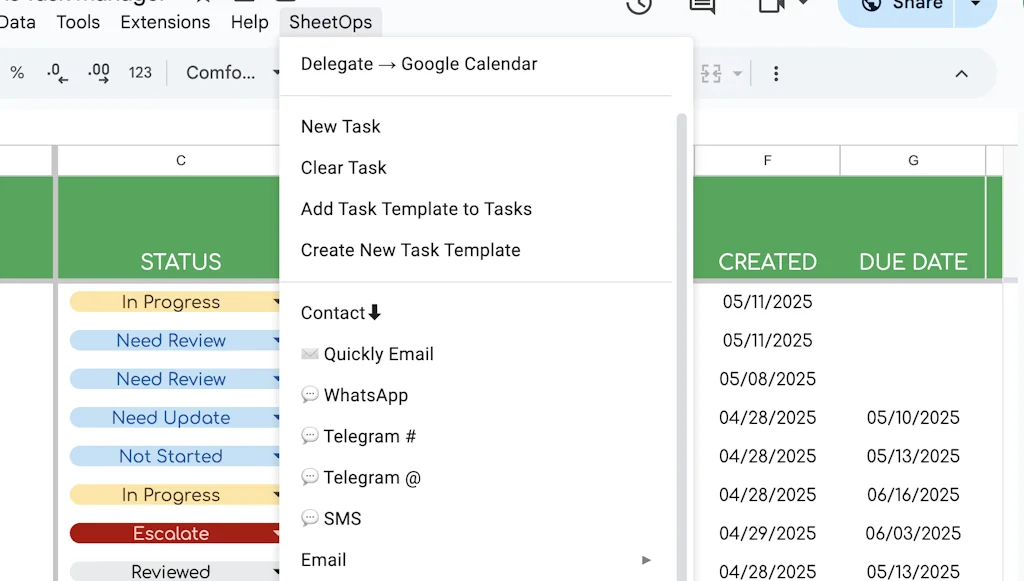Open the three-dot more toolbar options
Screen dimensions: 1024x581
point(776,73)
